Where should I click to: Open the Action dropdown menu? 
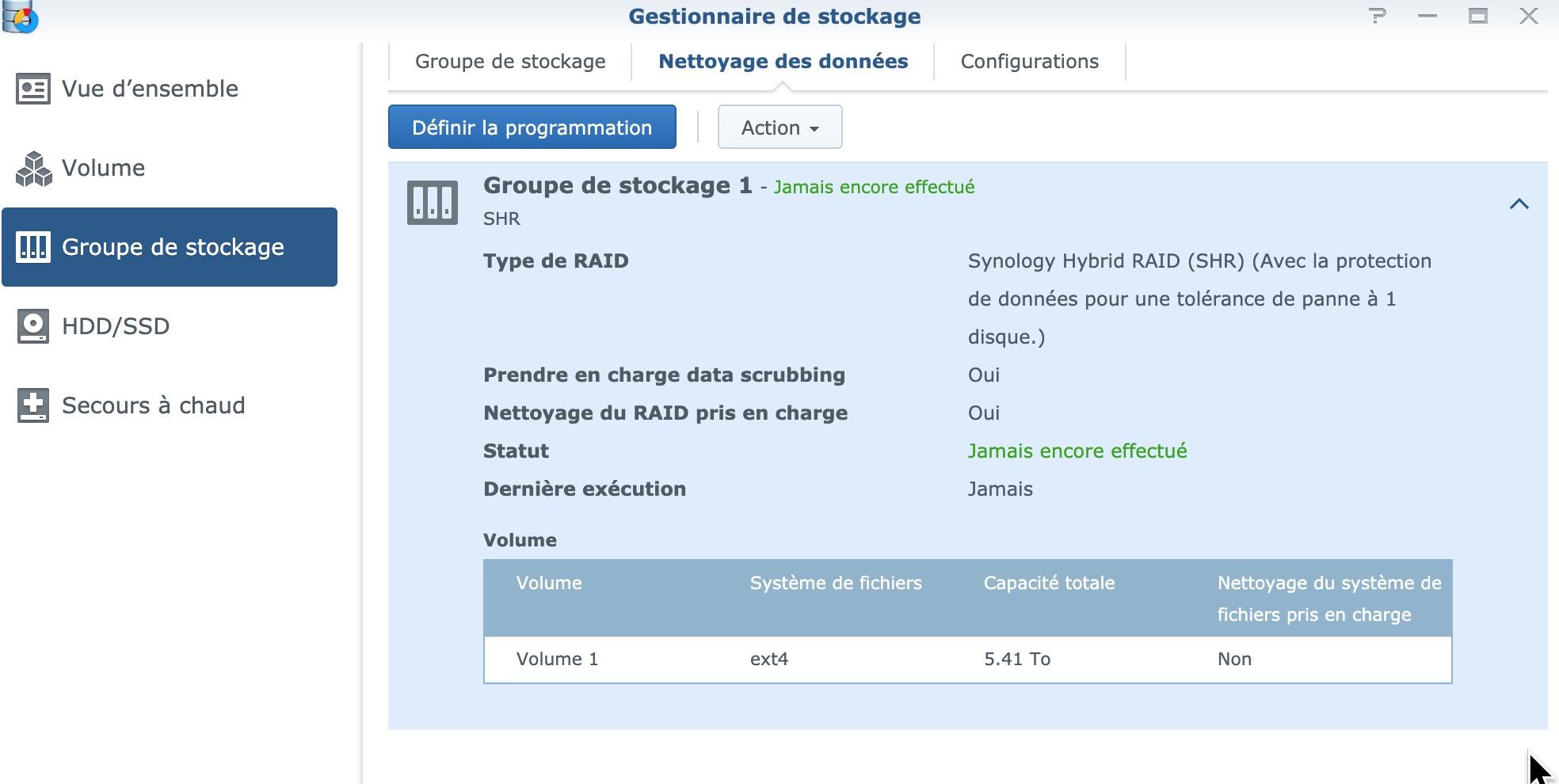(x=779, y=127)
